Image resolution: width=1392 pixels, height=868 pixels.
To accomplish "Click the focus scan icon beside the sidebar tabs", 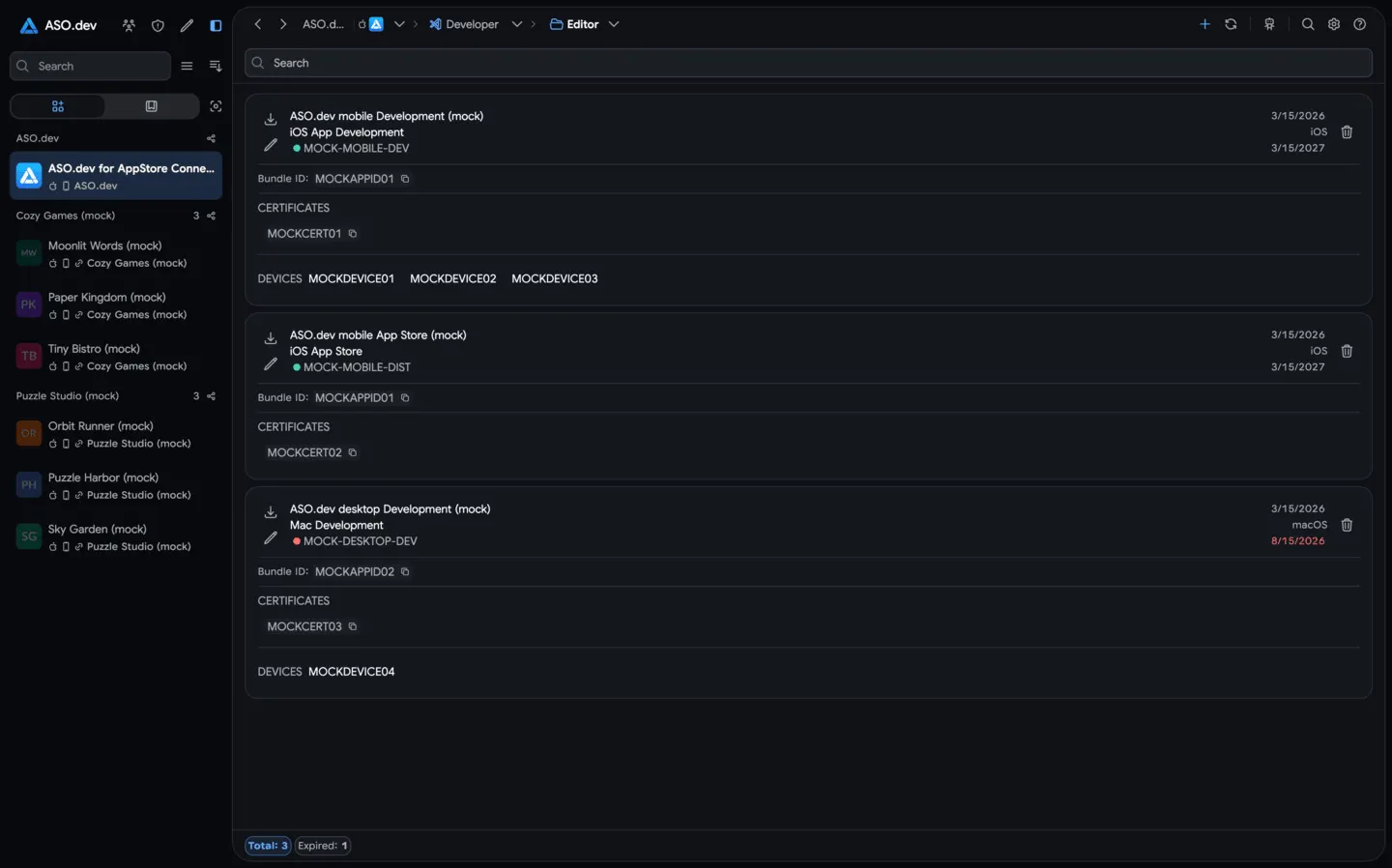I will pyautogui.click(x=216, y=106).
